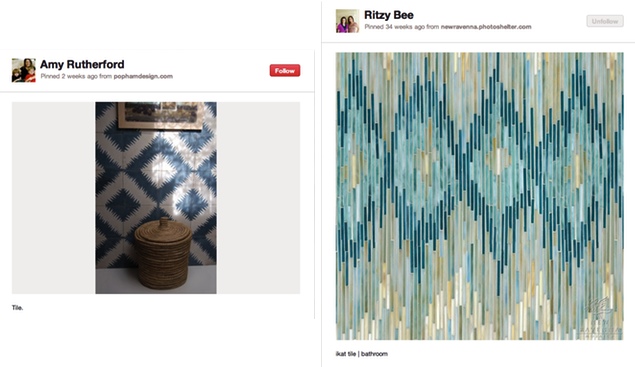Screen dimensions: 635x367
Task: Click the woven basket in the tile photo
Action: click(163, 253)
